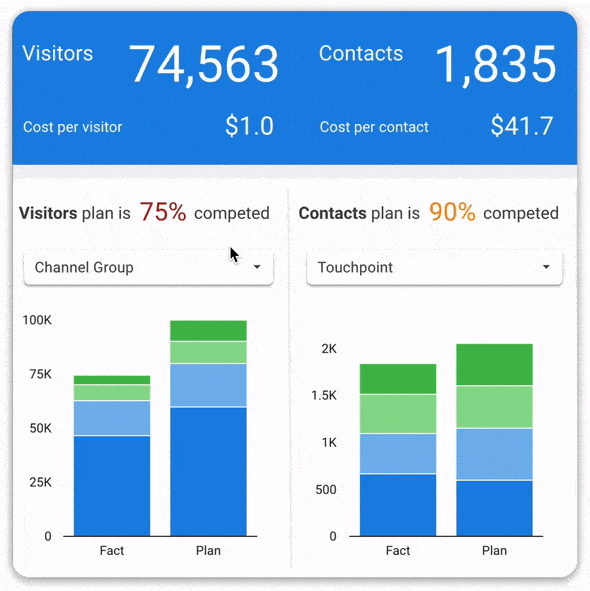Click the Channel Group dropdown arrow
The width and height of the screenshot is (590, 591).
click(257, 267)
